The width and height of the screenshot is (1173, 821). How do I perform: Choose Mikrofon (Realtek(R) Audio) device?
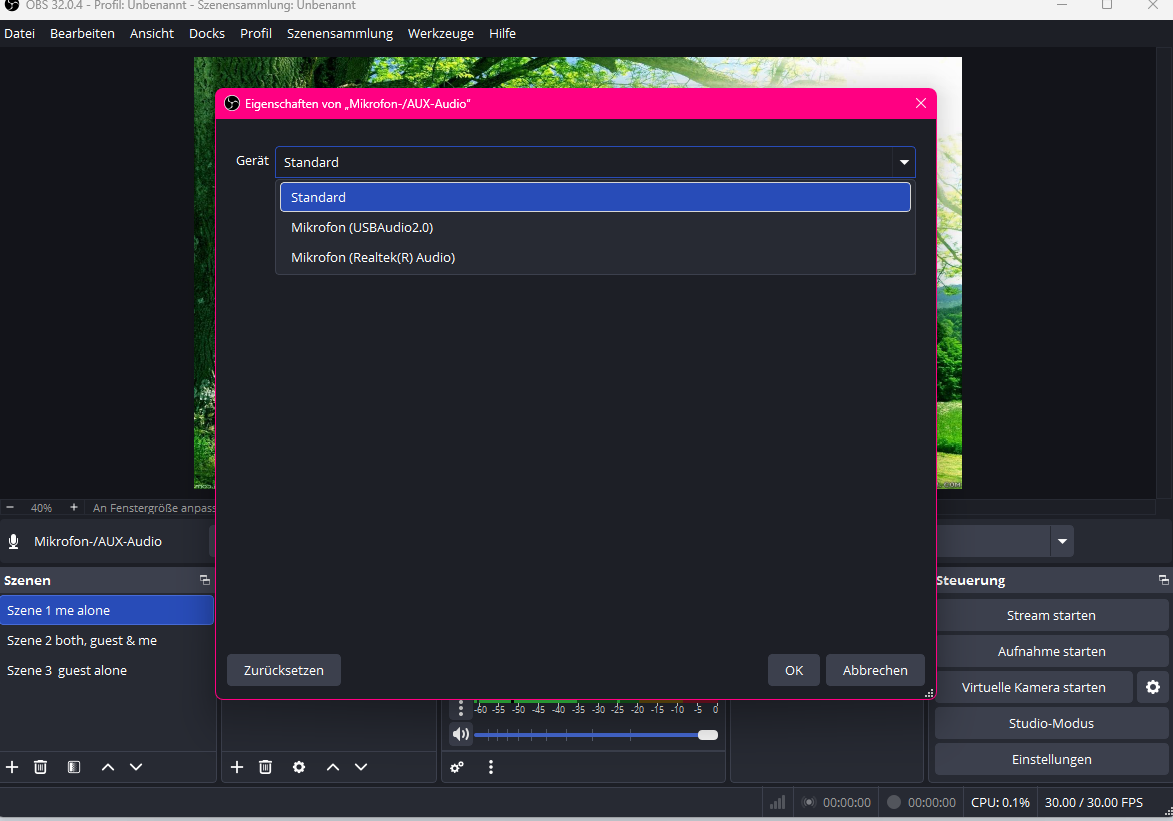tap(595, 257)
